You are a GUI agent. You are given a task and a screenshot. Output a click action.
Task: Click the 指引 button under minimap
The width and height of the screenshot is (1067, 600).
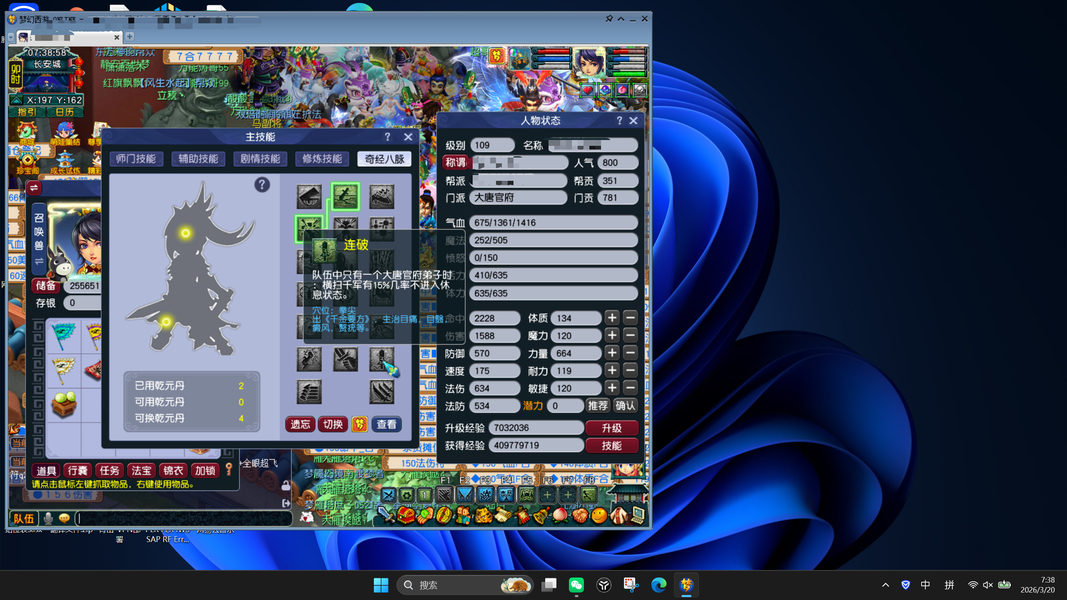coord(28,112)
